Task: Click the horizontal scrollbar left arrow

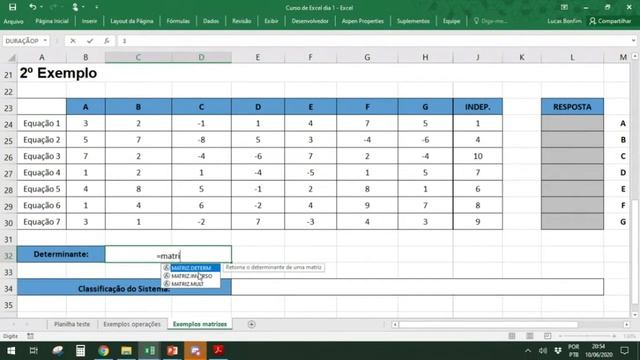Action: pyautogui.click(x=395, y=324)
